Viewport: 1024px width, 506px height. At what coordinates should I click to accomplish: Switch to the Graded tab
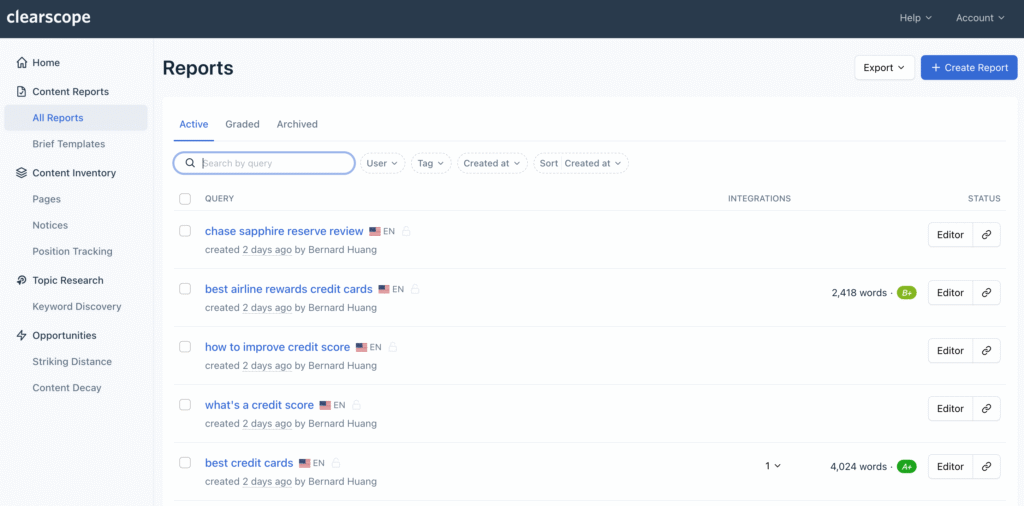(x=242, y=124)
